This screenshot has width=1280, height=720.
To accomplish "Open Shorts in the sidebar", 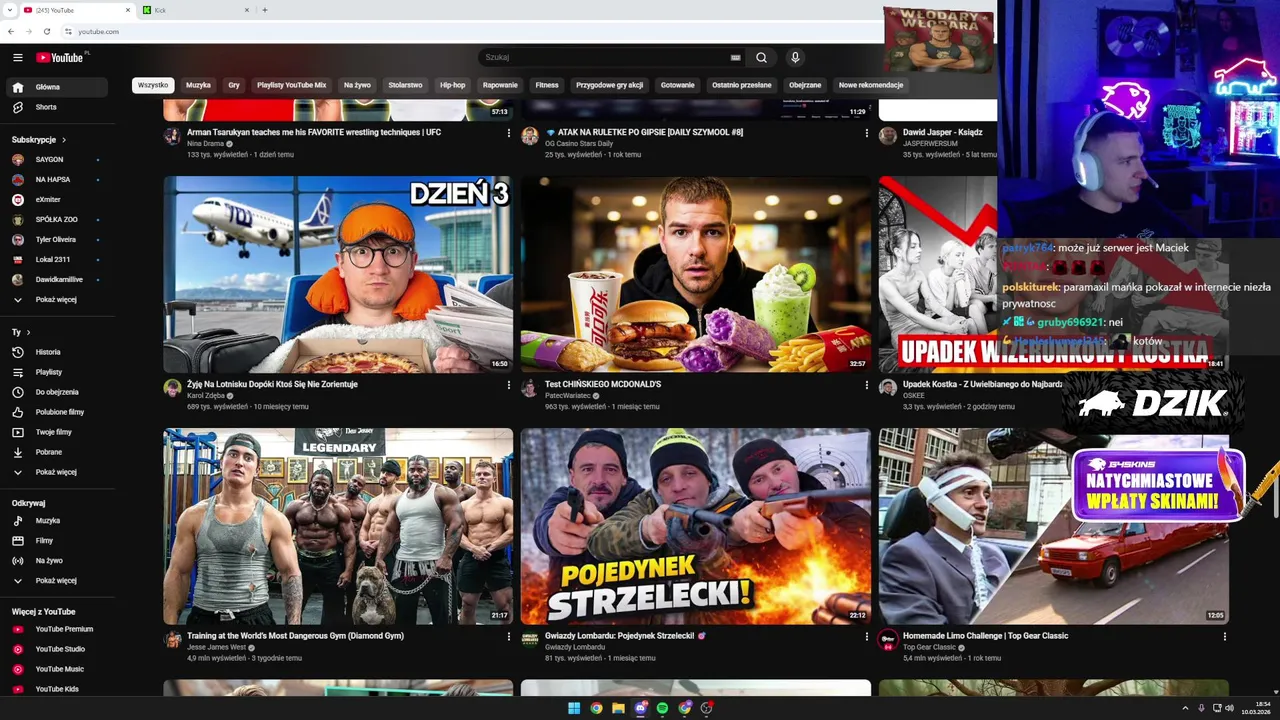I will tap(59, 107).
